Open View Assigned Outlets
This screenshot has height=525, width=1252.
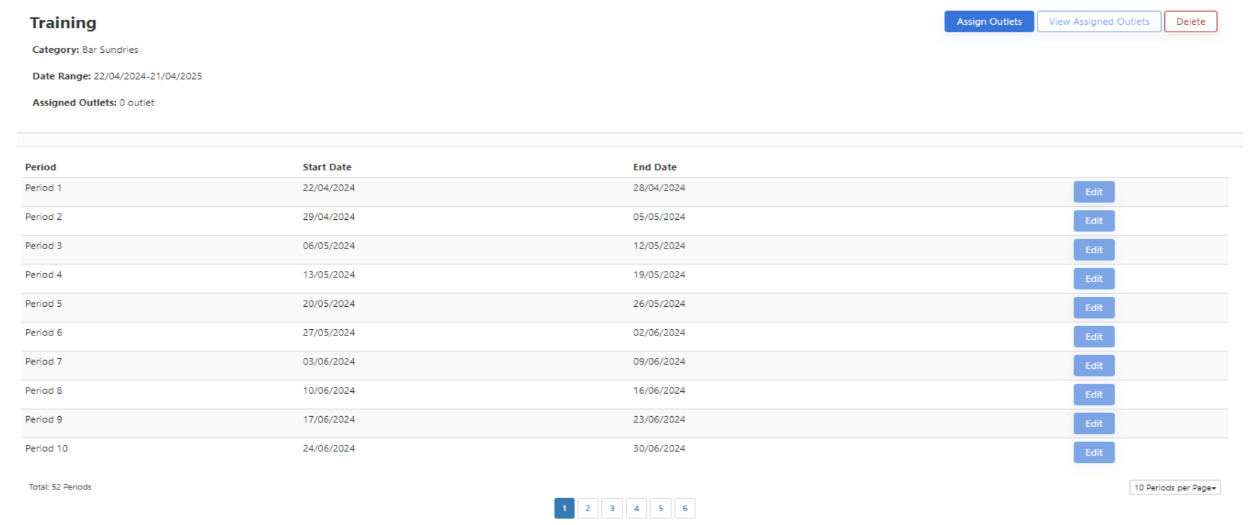[x=1098, y=22]
